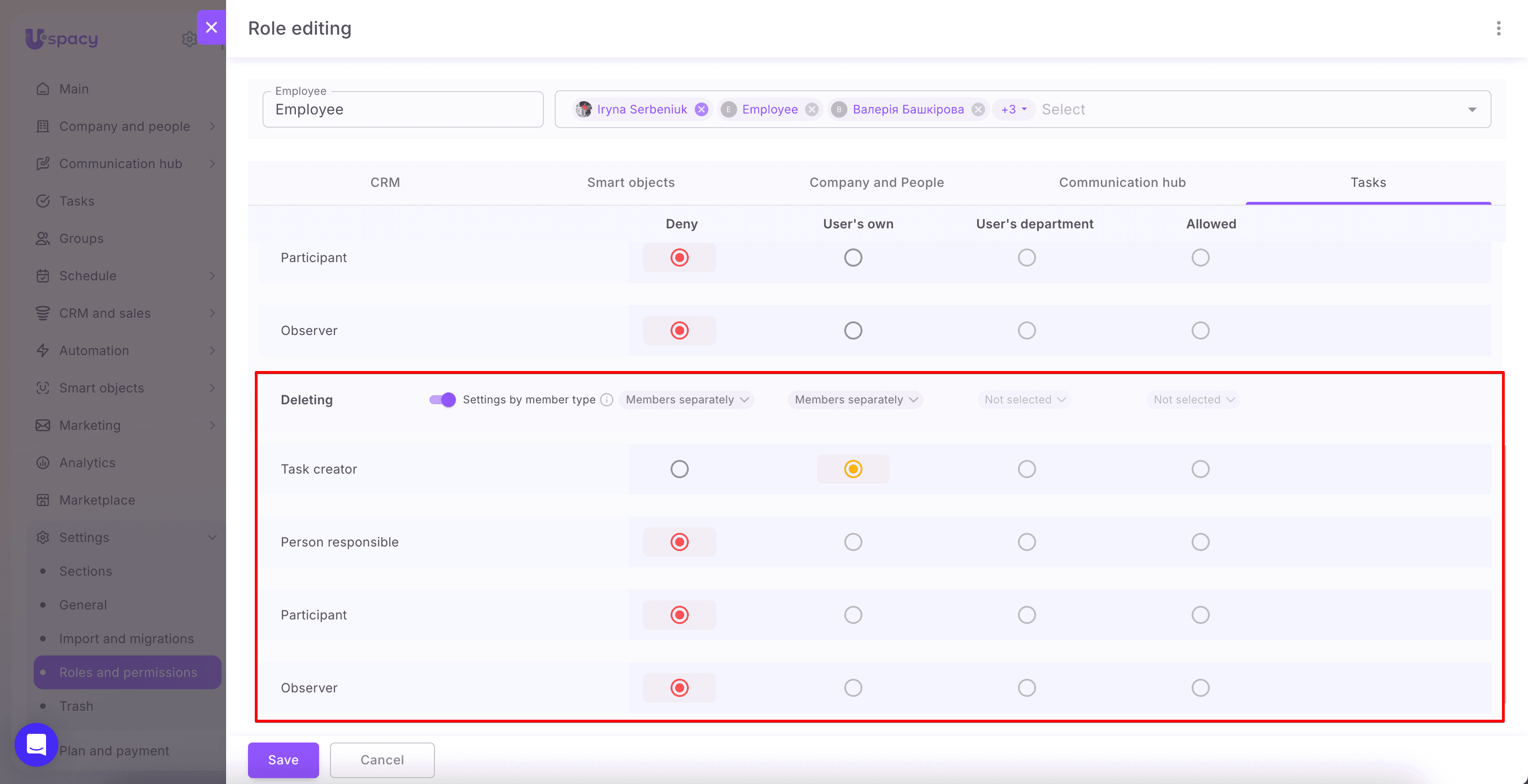
Task: Click the Cancel button
Action: coord(382,760)
